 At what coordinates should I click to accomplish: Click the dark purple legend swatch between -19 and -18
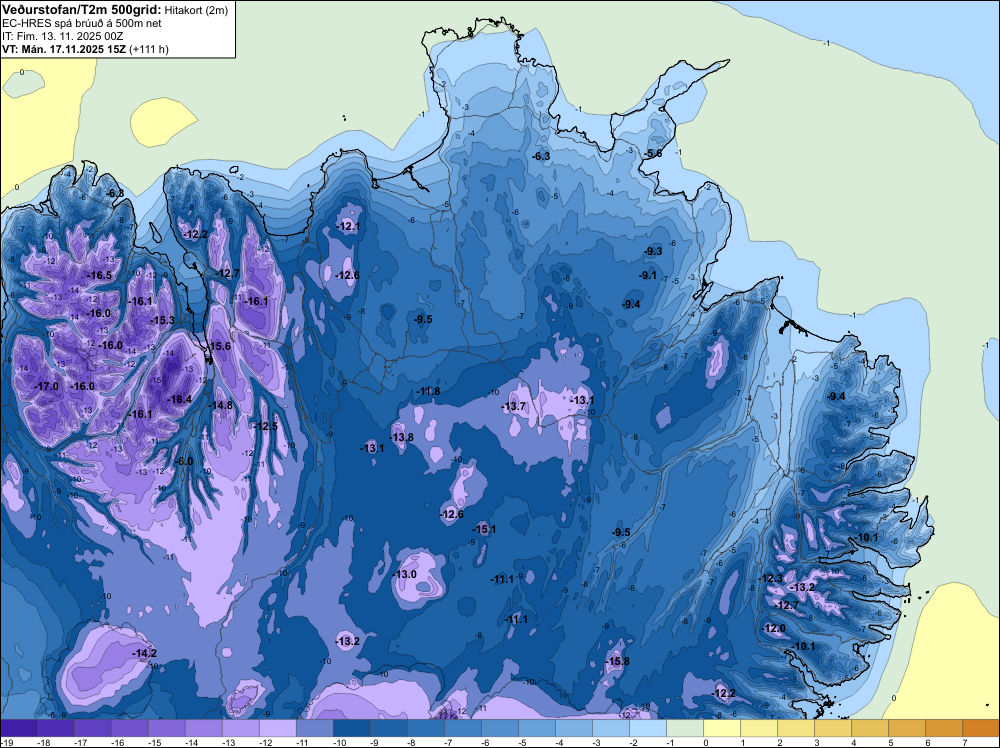pos(19,728)
